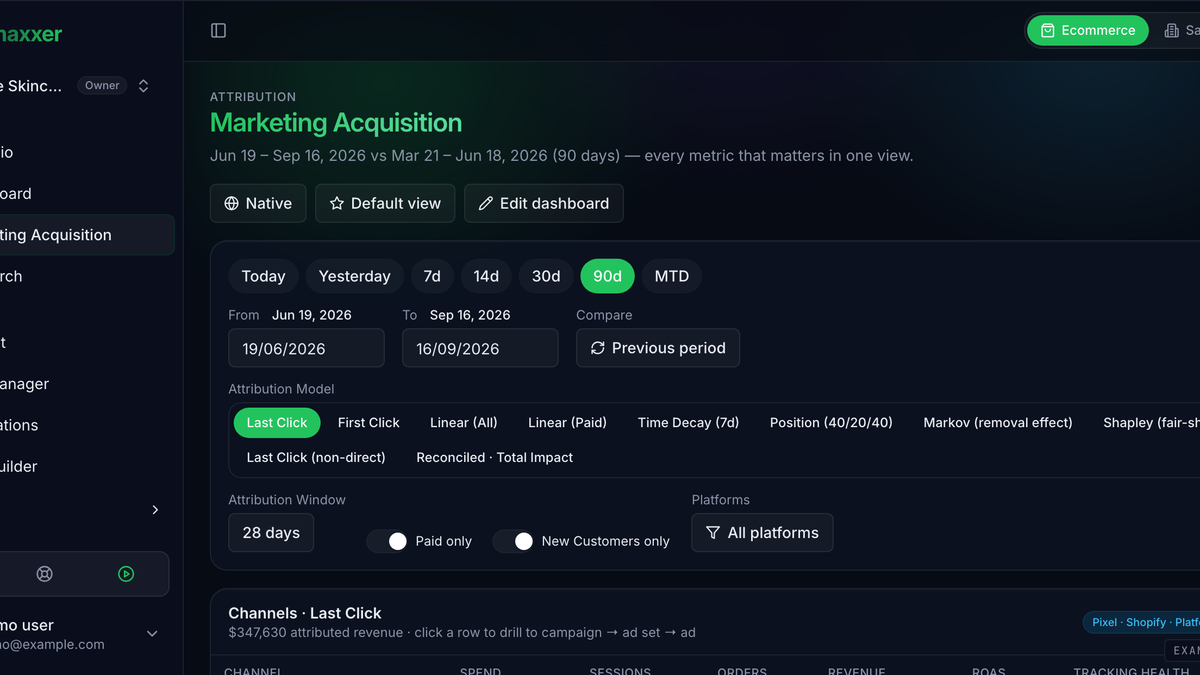Click the star icon in Default view
This screenshot has height=675, width=1200.
coord(337,203)
